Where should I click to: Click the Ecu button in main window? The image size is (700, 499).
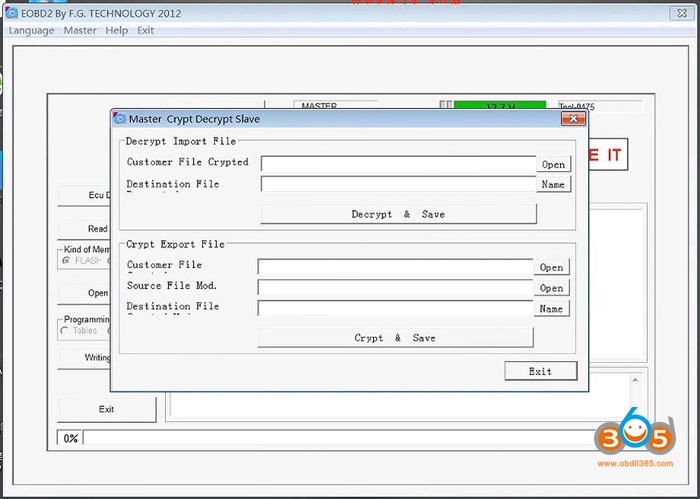(x=84, y=195)
